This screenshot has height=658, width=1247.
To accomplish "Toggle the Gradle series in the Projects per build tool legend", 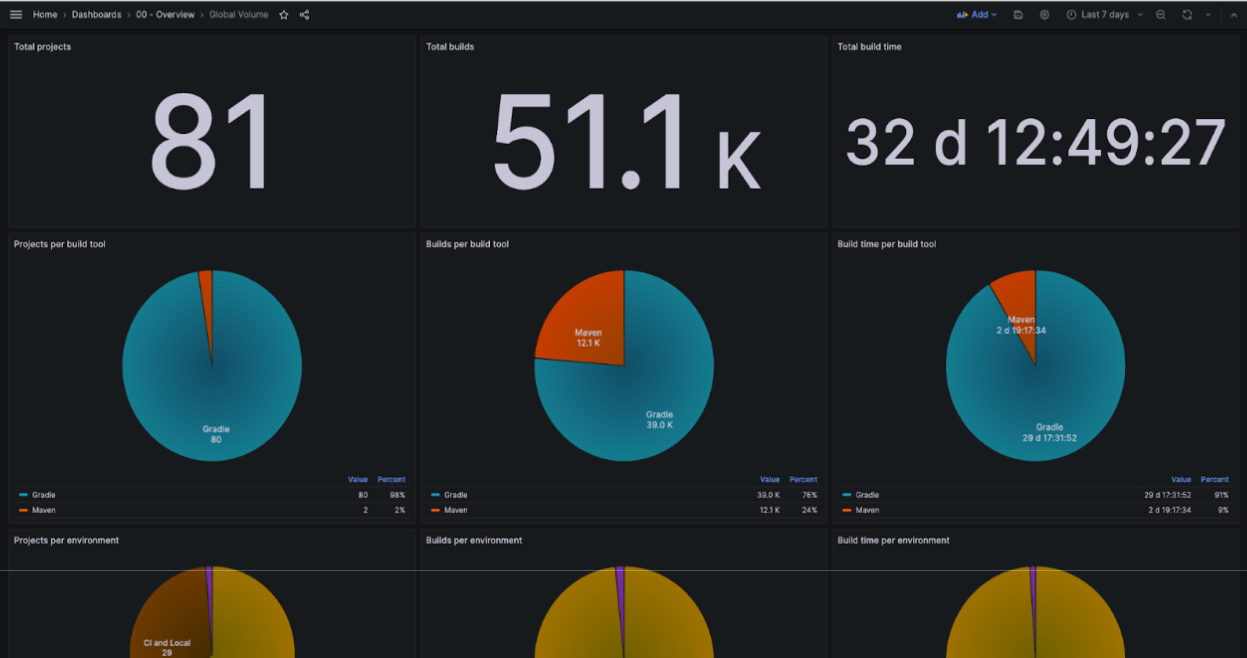I will (44, 495).
